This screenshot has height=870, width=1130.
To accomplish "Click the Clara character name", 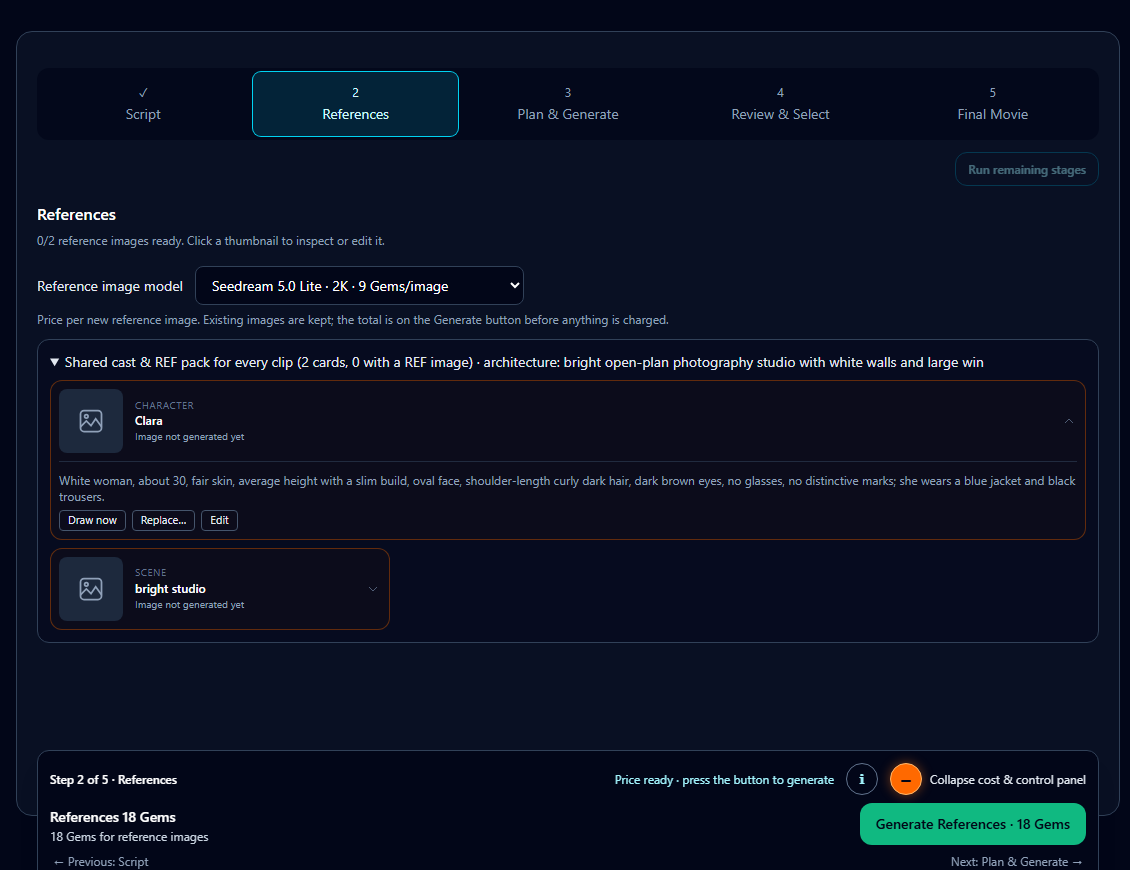I will (148, 421).
